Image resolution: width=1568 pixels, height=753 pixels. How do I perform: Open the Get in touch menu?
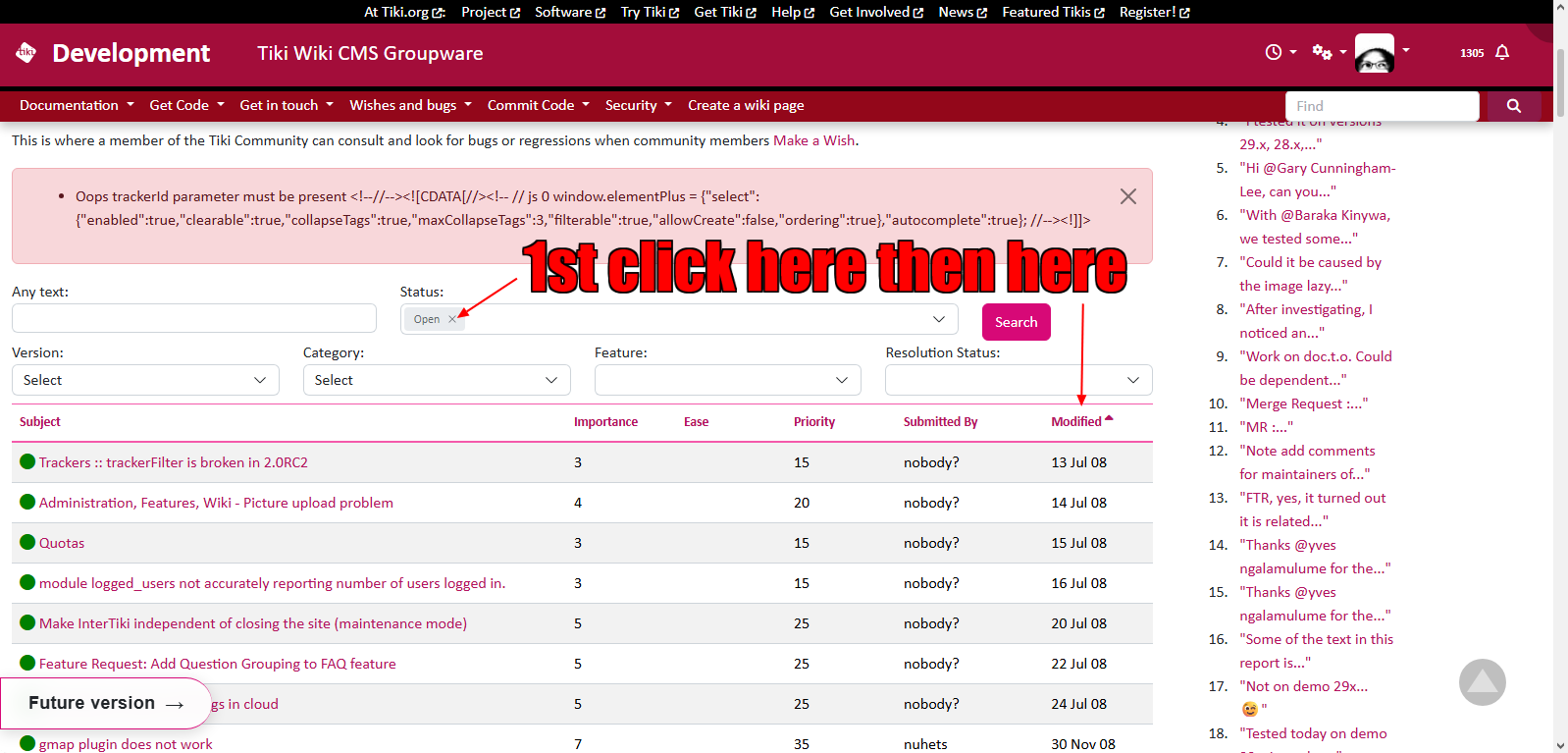287,105
